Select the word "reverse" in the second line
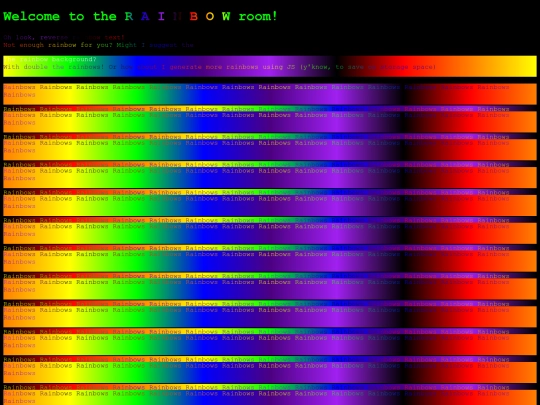540x405 pixels. pyautogui.click(x=54, y=37)
